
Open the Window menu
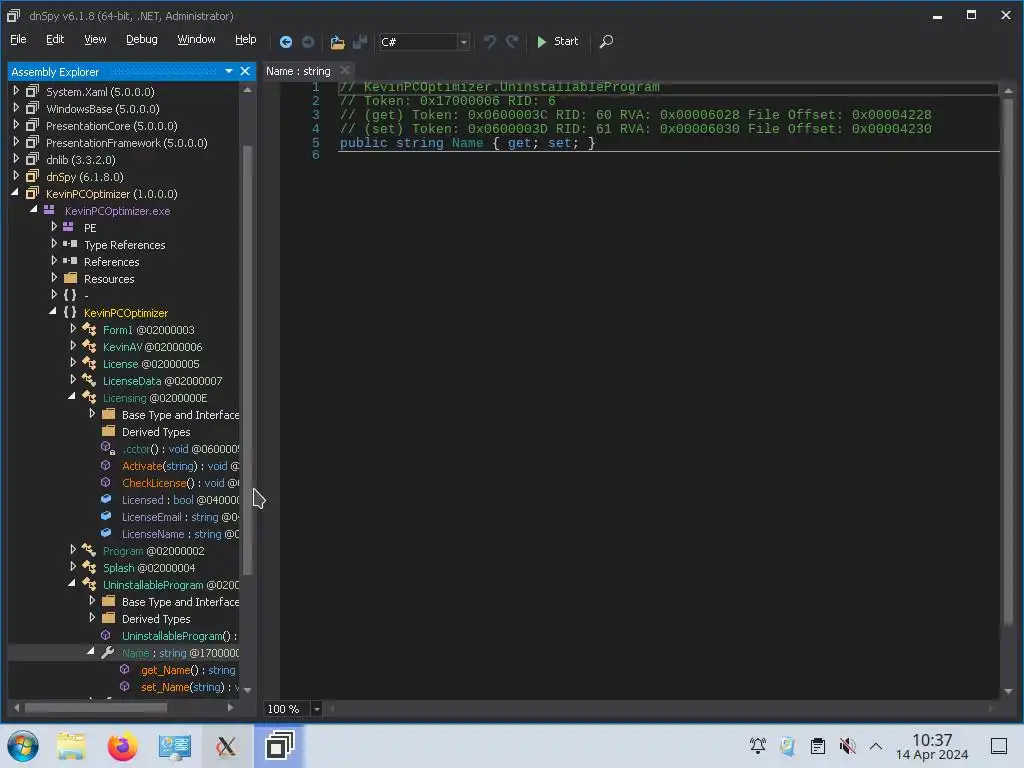pos(196,39)
